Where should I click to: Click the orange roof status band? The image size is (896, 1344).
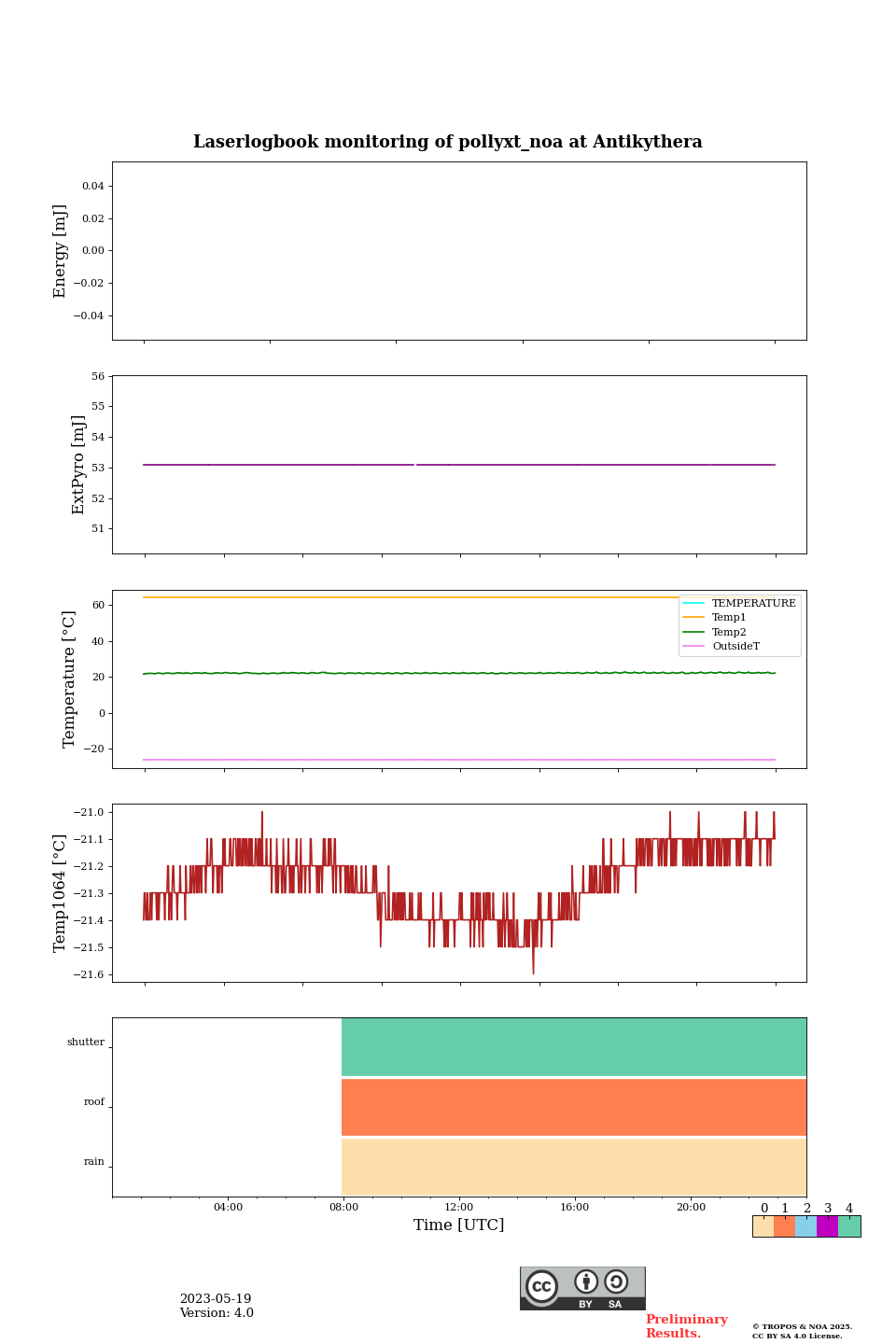(574, 1107)
